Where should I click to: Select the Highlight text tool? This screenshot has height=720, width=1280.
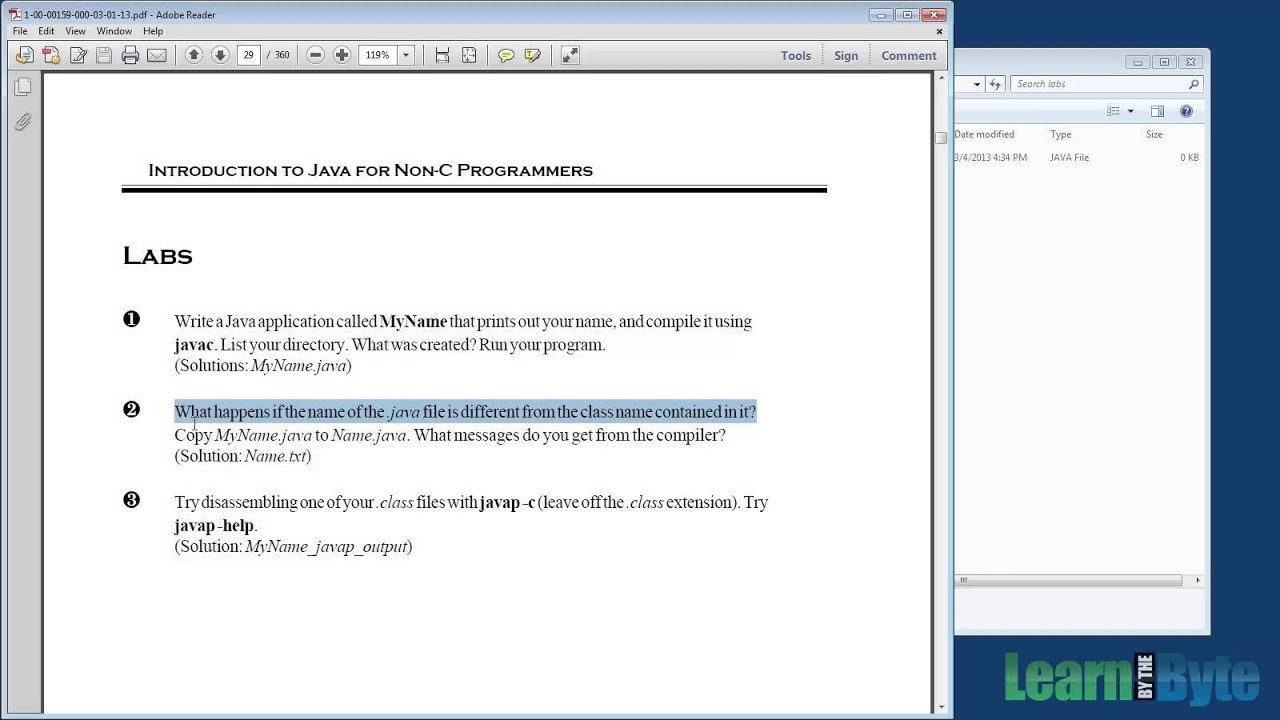532,56
